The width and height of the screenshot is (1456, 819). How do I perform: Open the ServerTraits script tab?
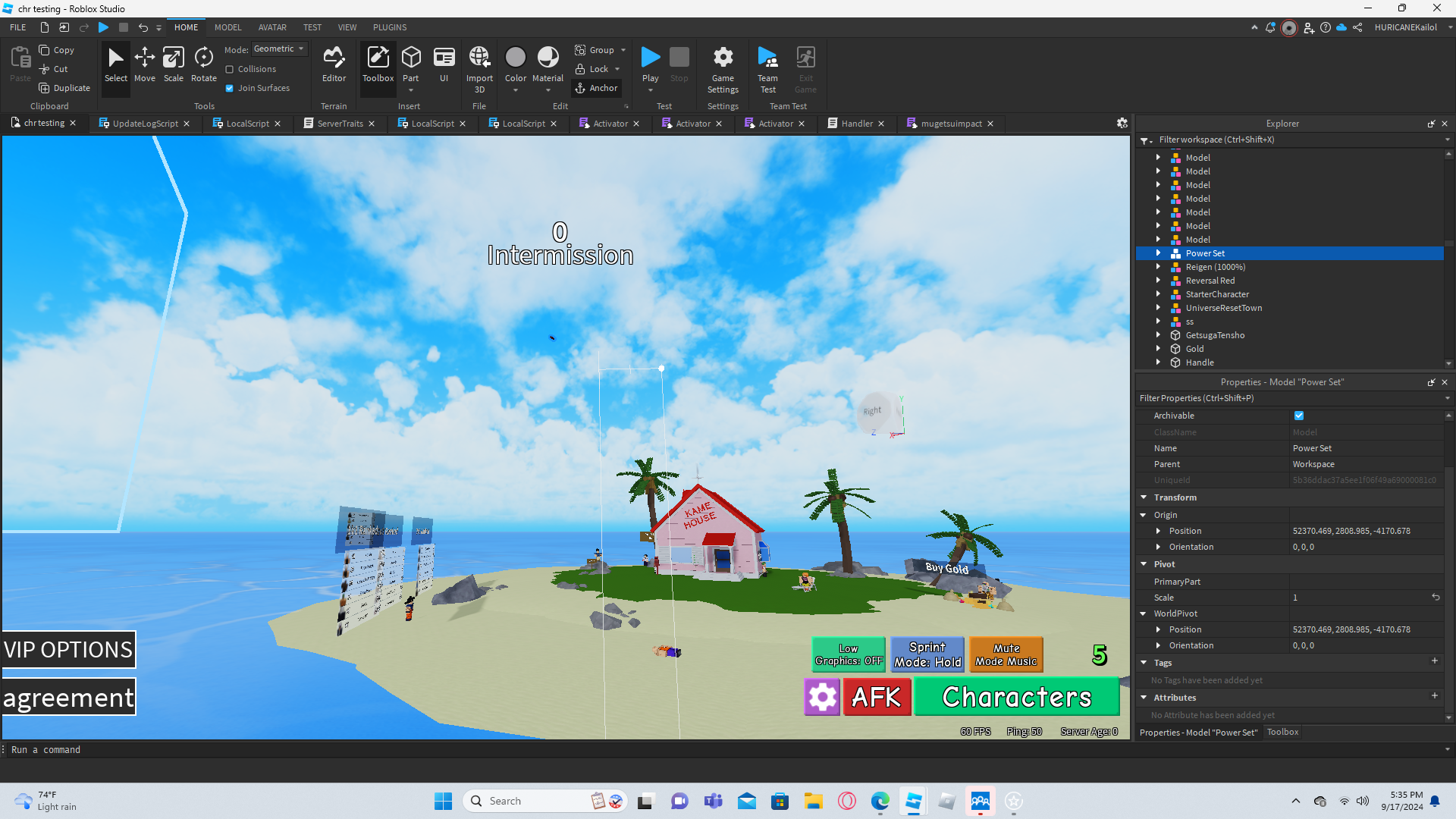pyautogui.click(x=340, y=124)
